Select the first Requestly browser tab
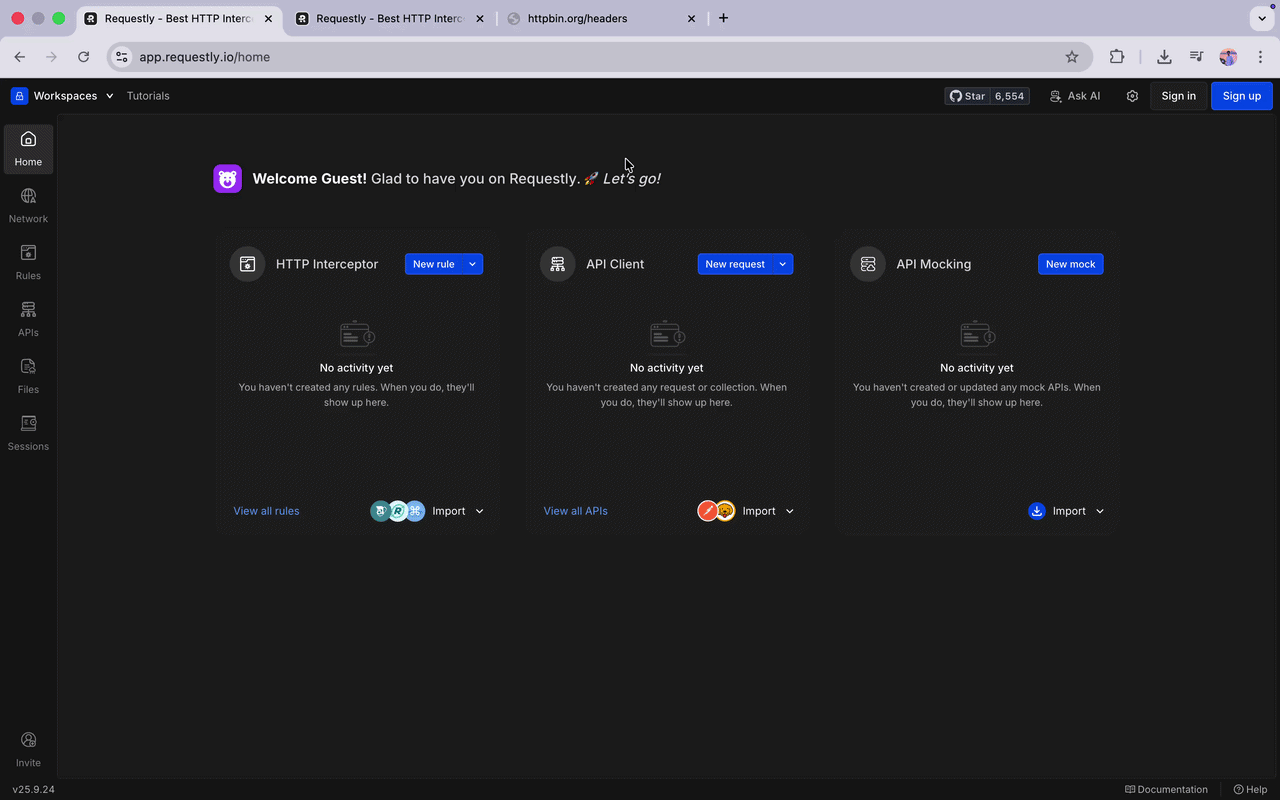Image resolution: width=1280 pixels, height=800 pixels. click(x=178, y=18)
